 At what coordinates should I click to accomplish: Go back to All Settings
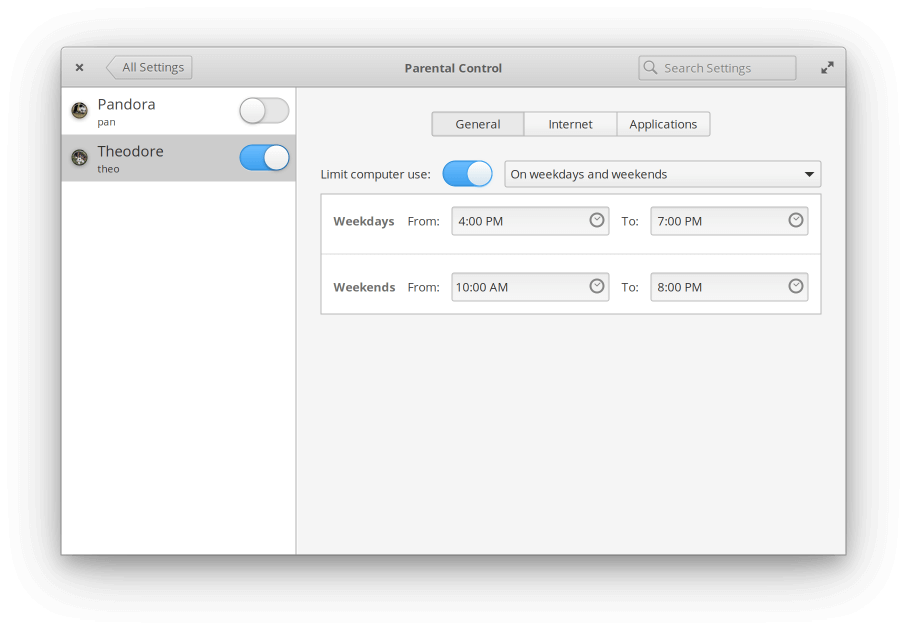[149, 68]
